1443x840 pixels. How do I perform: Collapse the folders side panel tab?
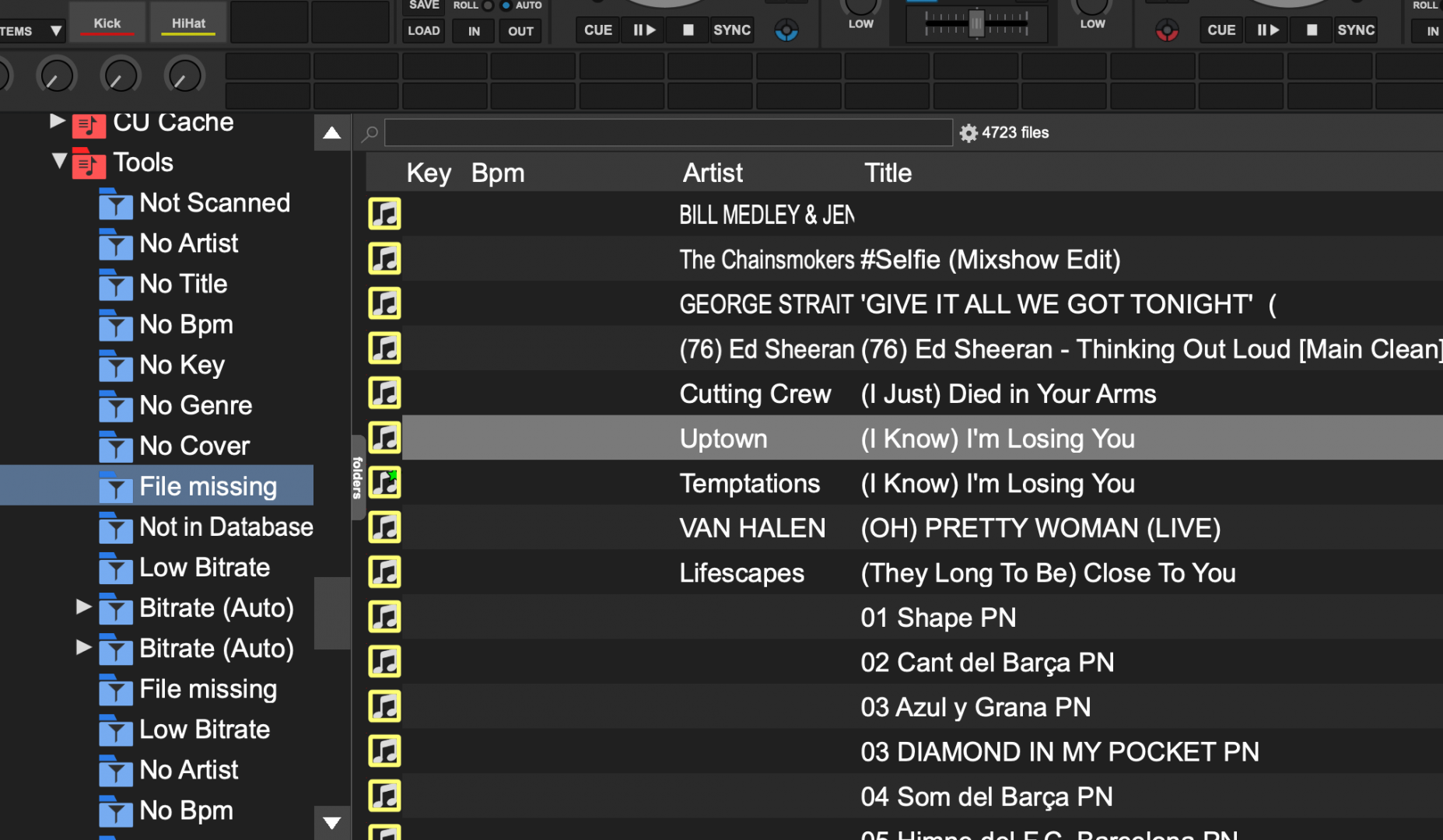pyautogui.click(x=358, y=477)
